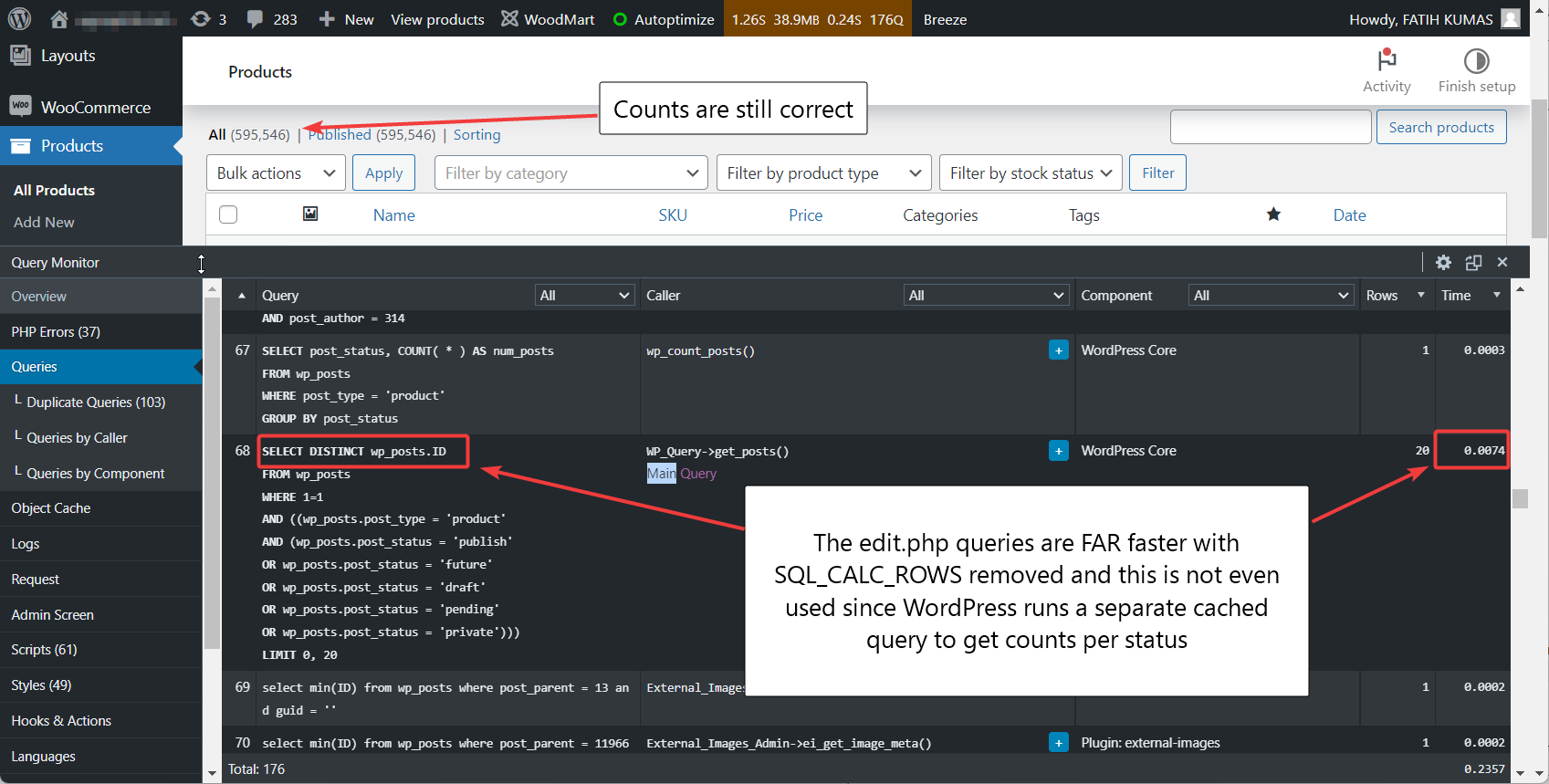Expand caller stack for wp_count_posts() row
Image resolution: width=1549 pixels, height=784 pixels.
point(1059,350)
